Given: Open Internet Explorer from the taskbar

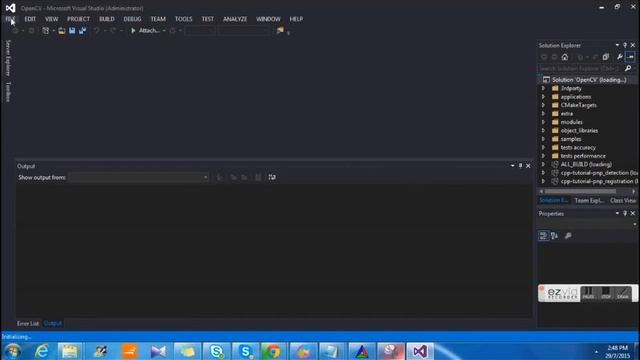Looking at the screenshot, I should point(41,351).
